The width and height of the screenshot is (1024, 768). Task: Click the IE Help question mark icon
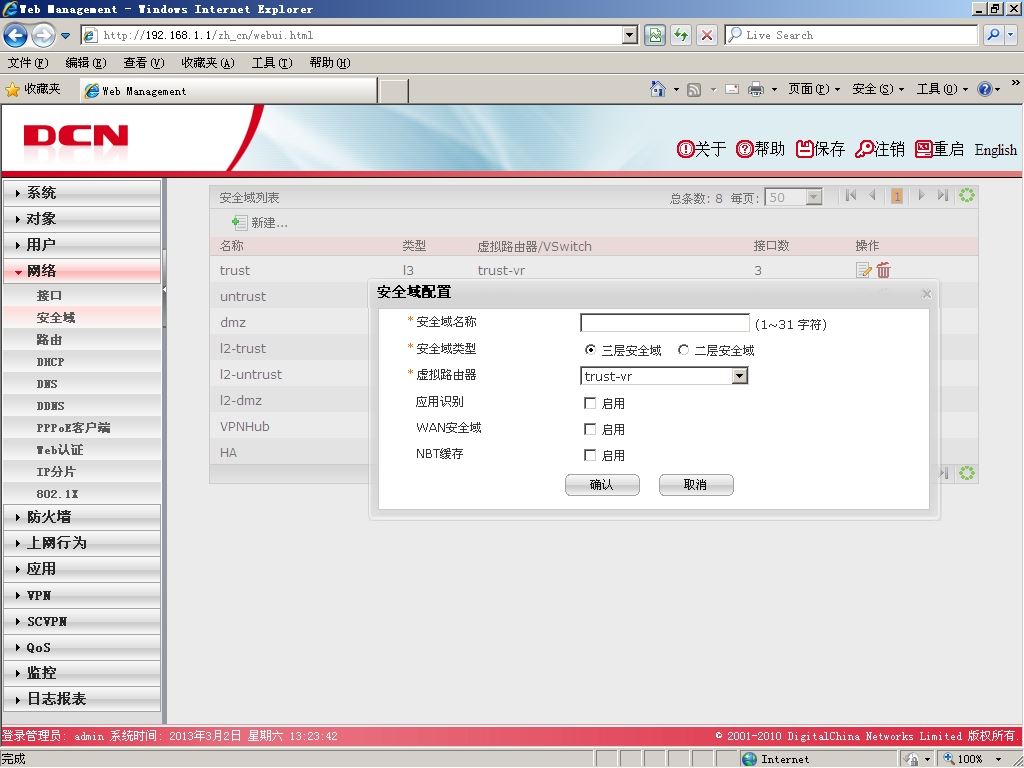(x=984, y=89)
